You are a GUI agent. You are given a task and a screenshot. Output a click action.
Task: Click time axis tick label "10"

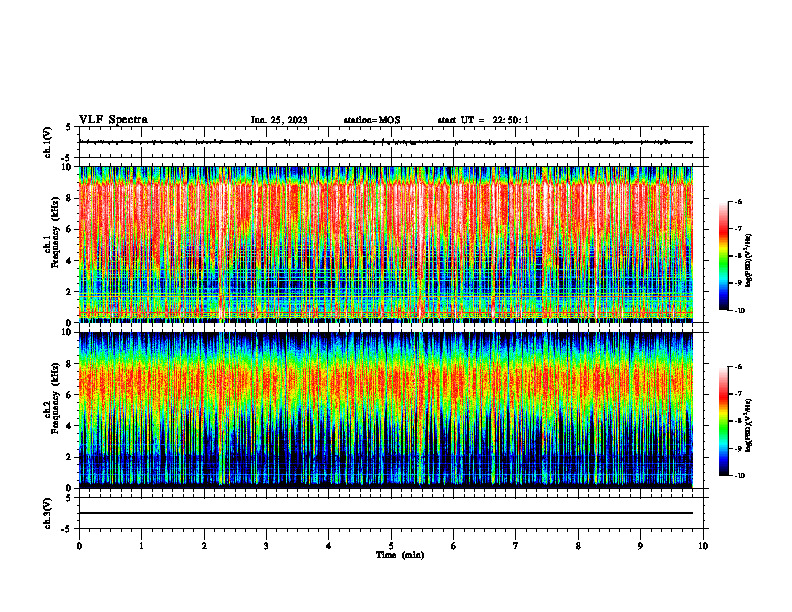[x=703, y=546]
